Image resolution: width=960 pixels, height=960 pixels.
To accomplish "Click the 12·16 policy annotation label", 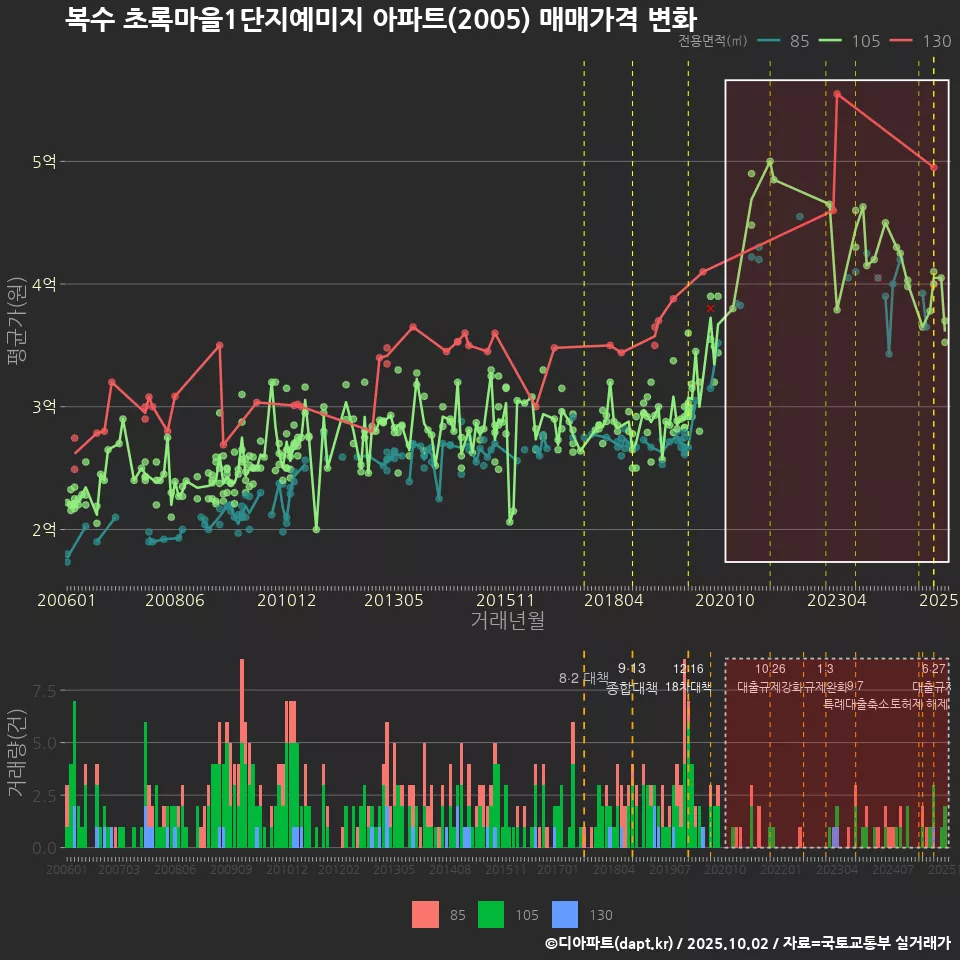I will pos(688,677).
